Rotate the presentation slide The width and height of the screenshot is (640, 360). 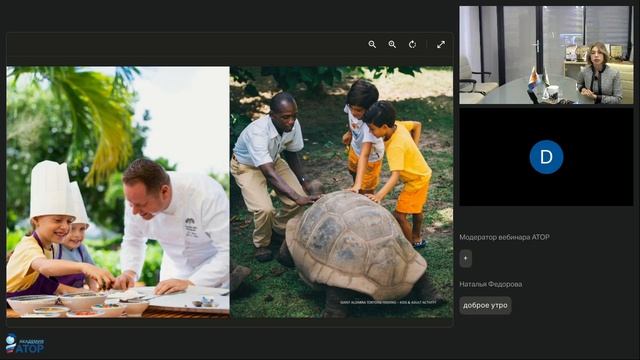[413, 44]
